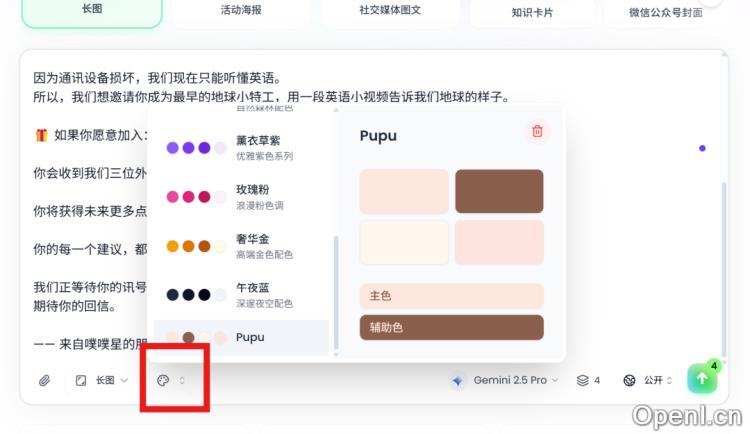Screen dimensions: 750x434
Task: Open the 公开 visibility dropdown
Action: [658, 380]
